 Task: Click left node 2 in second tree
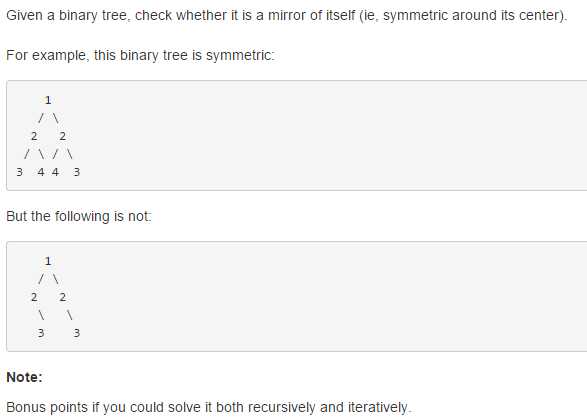point(34,297)
